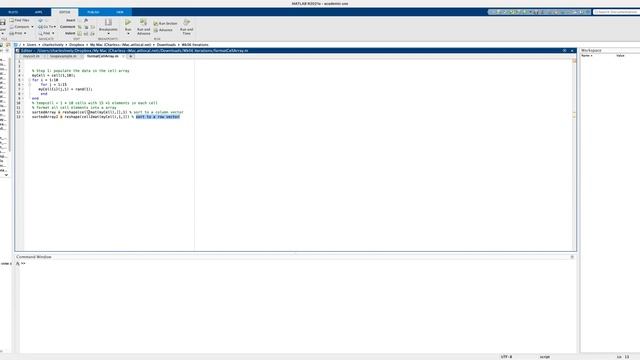
Task: Switch to the APPS ribbon tab
Action: point(38,12)
